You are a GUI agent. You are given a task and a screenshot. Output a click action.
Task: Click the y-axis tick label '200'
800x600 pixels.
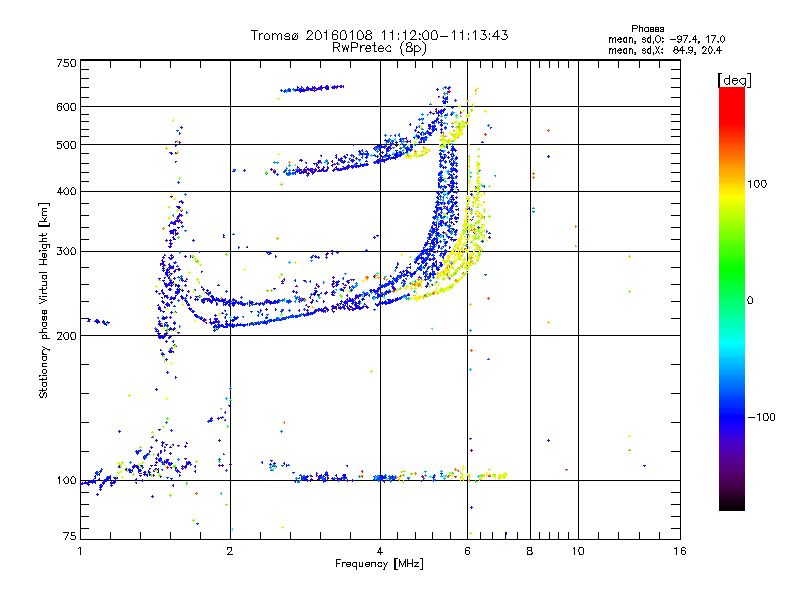tap(66, 336)
